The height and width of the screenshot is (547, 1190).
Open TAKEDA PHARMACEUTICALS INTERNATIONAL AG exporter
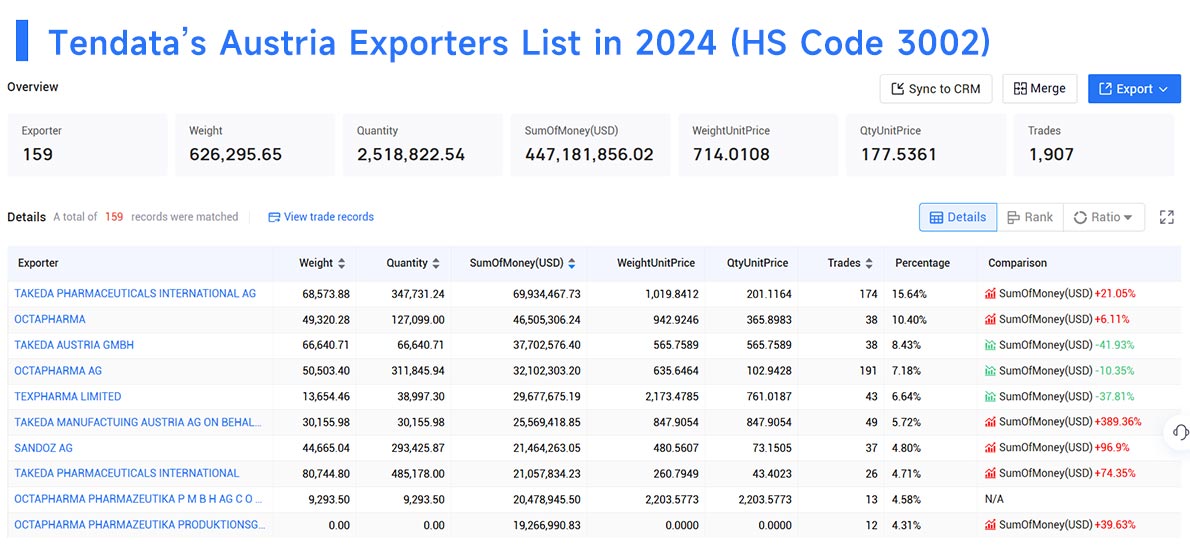click(x=135, y=293)
